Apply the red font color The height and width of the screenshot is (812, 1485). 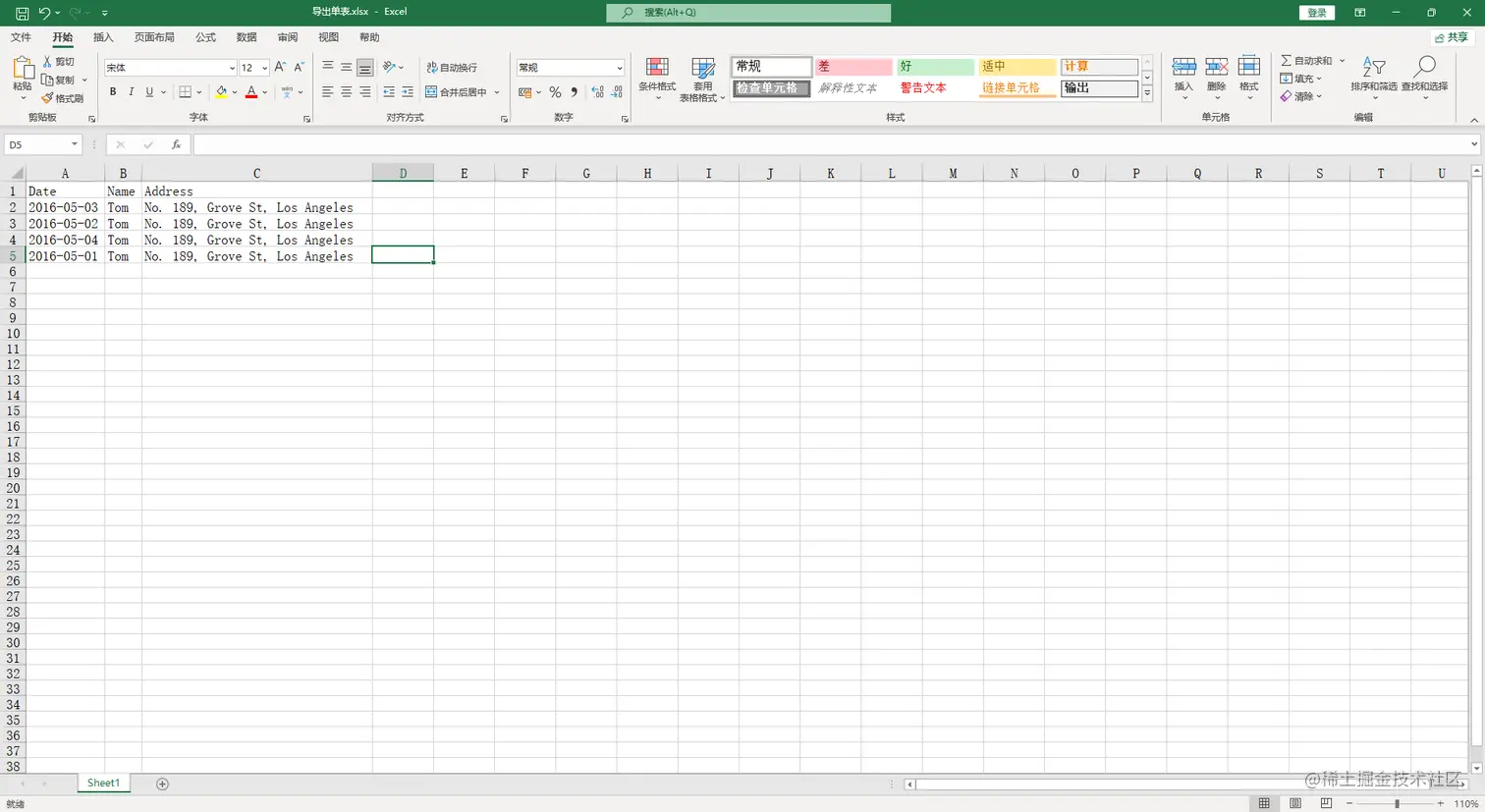(x=251, y=92)
